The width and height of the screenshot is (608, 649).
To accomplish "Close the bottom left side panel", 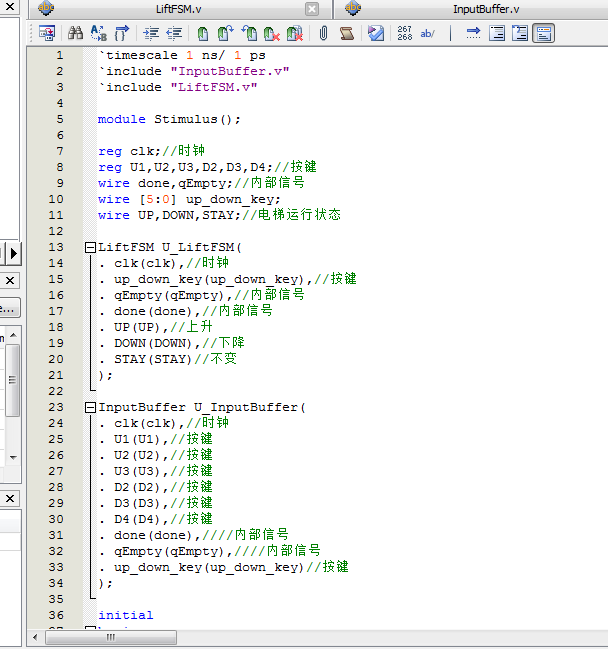I will click(x=10, y=498).
